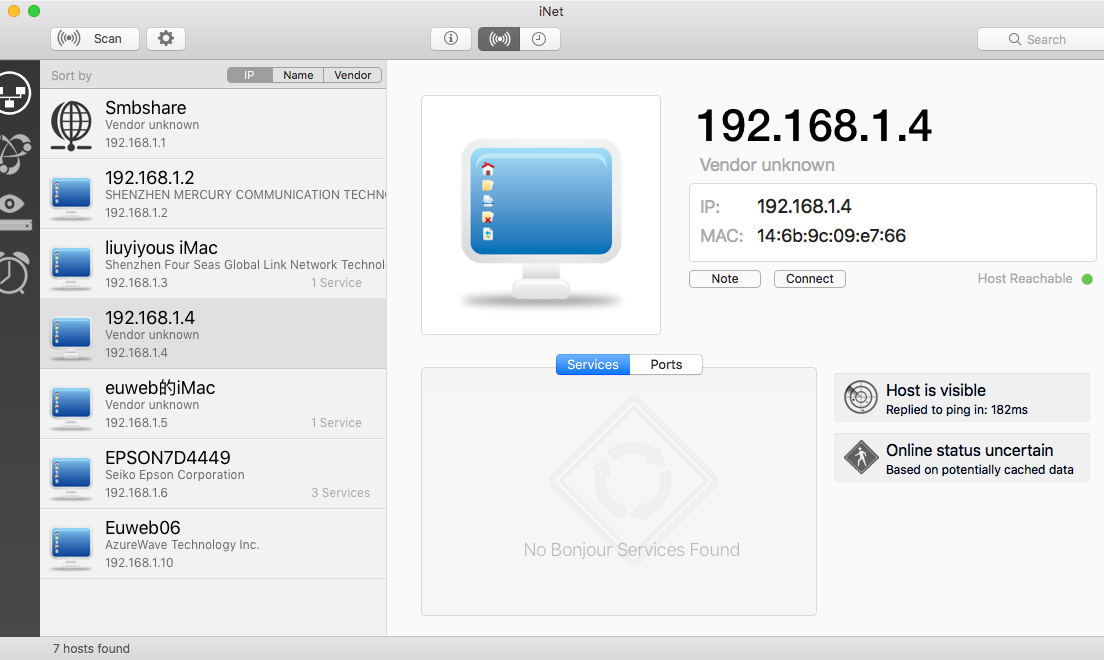
Task: Add a Note to this host
Action: [x=724, y=279]
